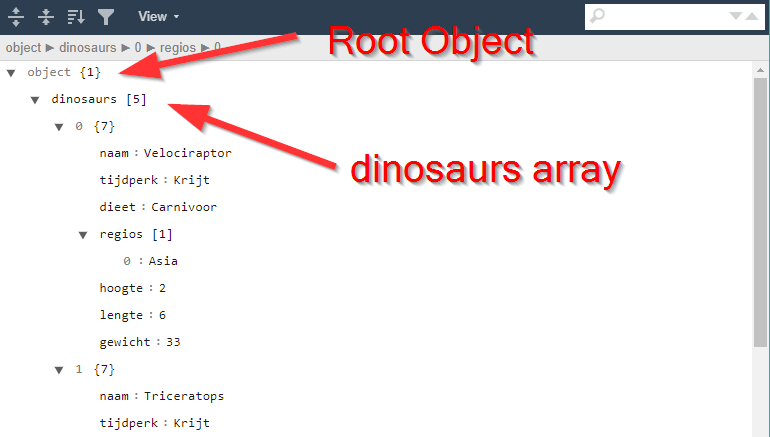Click the search magnifier icon
Viewport: 770px width, 437px height.
pyautogui.click(x=597, y=16)
